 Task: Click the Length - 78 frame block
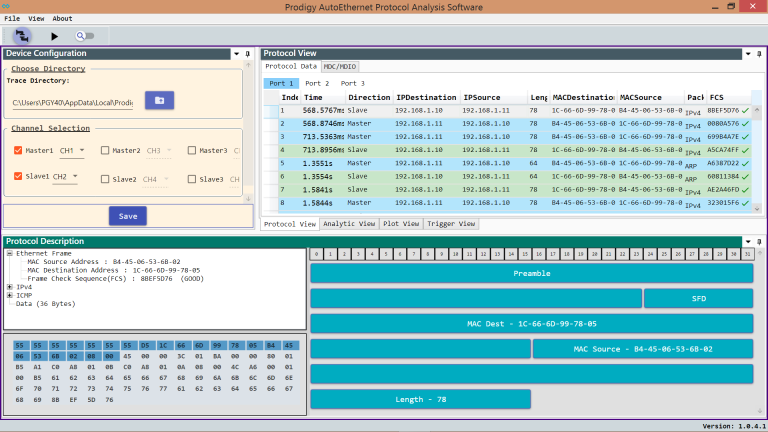coord(420,400)
